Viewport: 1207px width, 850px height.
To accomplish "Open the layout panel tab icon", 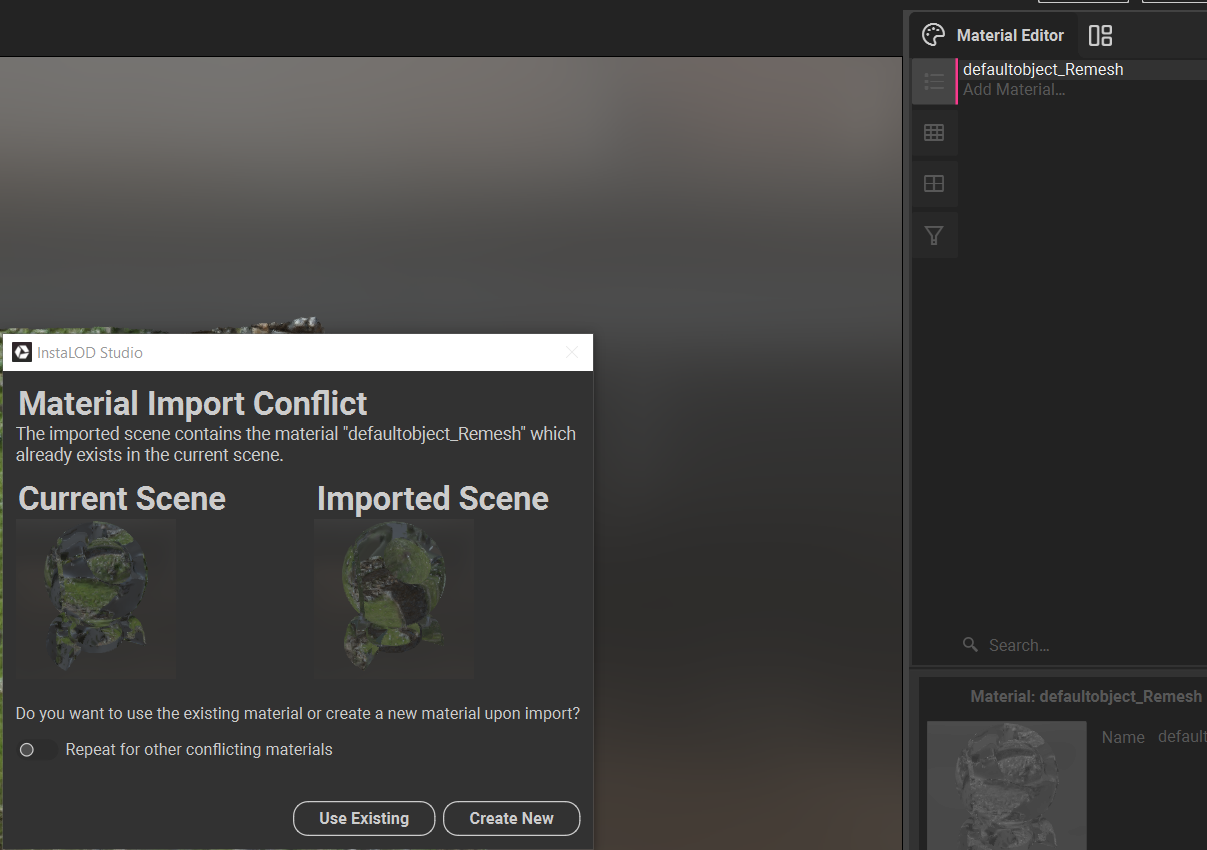I will point(1100,36).
